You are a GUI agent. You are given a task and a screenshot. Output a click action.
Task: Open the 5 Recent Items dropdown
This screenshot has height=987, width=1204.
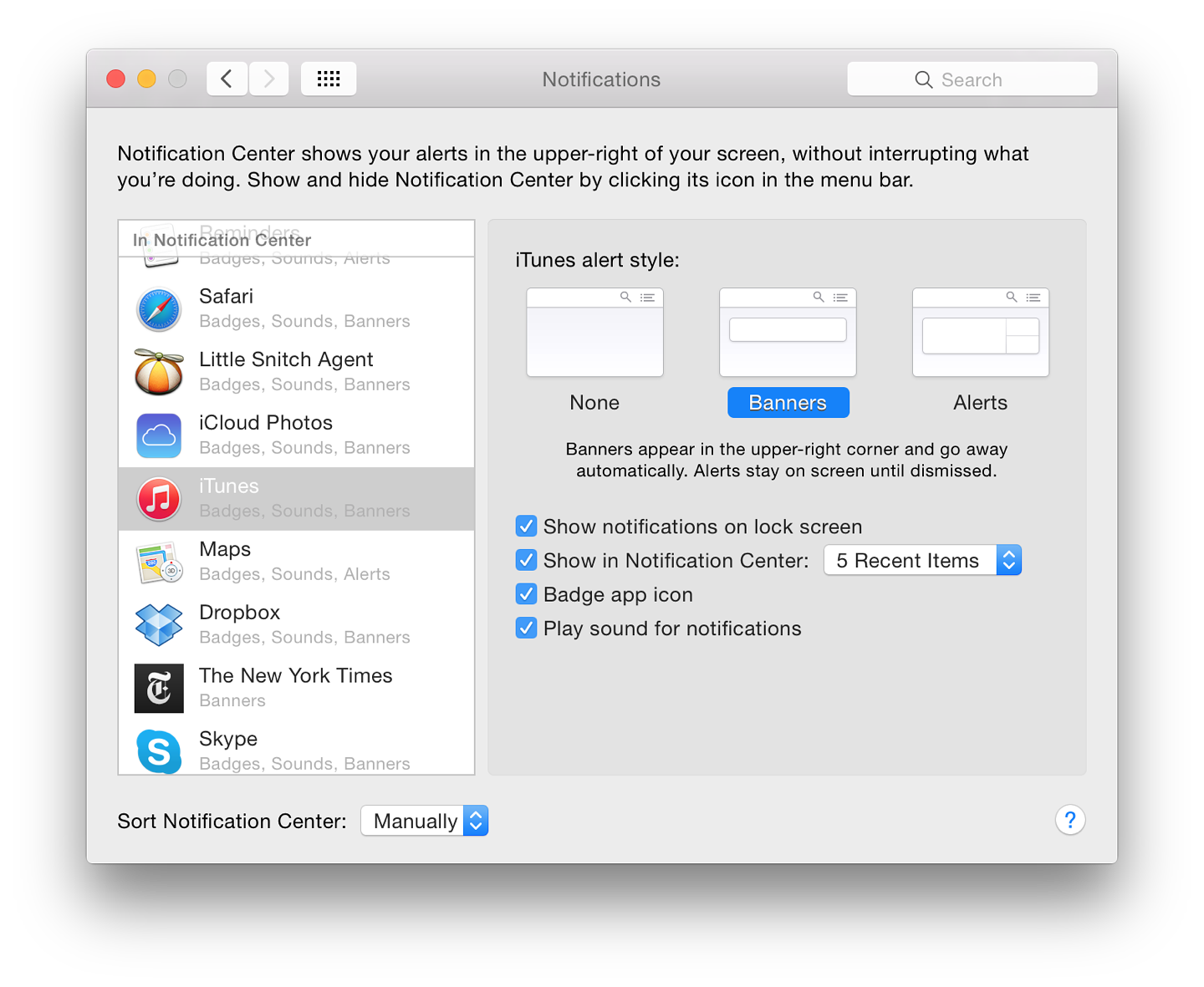[922, 560]
